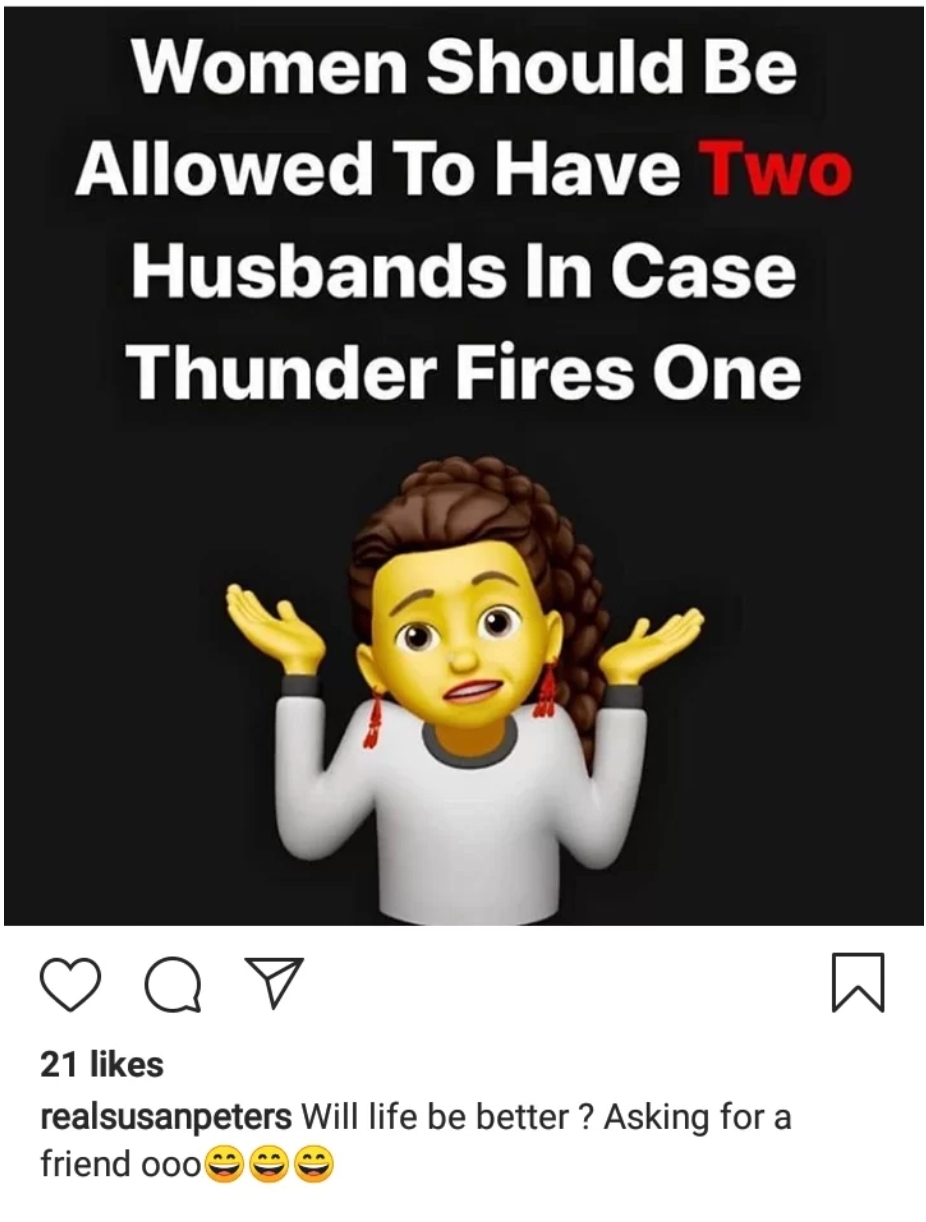Tap the first laughing emoji in the caption

click(224, 1165)
